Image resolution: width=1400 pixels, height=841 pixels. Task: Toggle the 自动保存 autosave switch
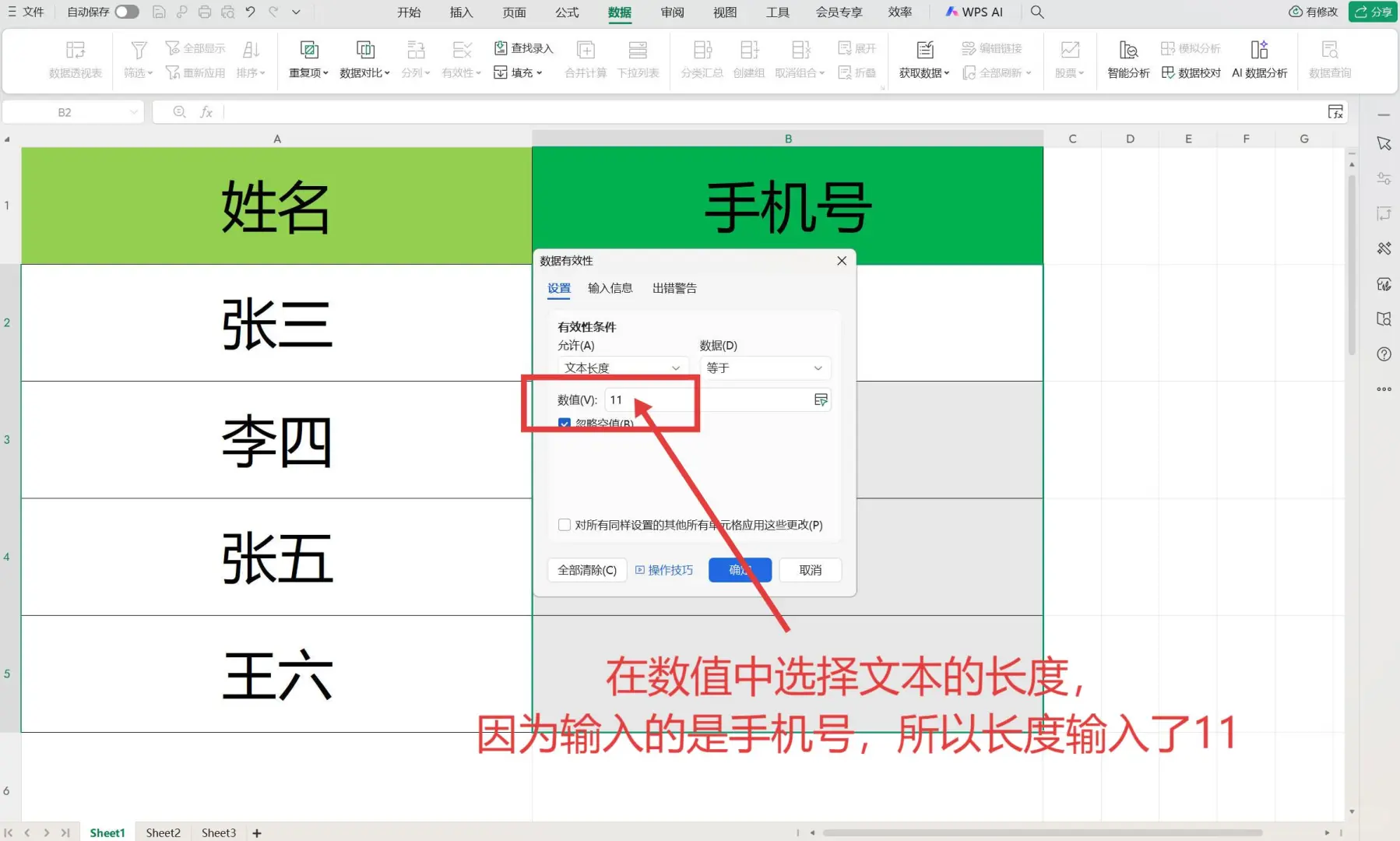tap(126, 12)
